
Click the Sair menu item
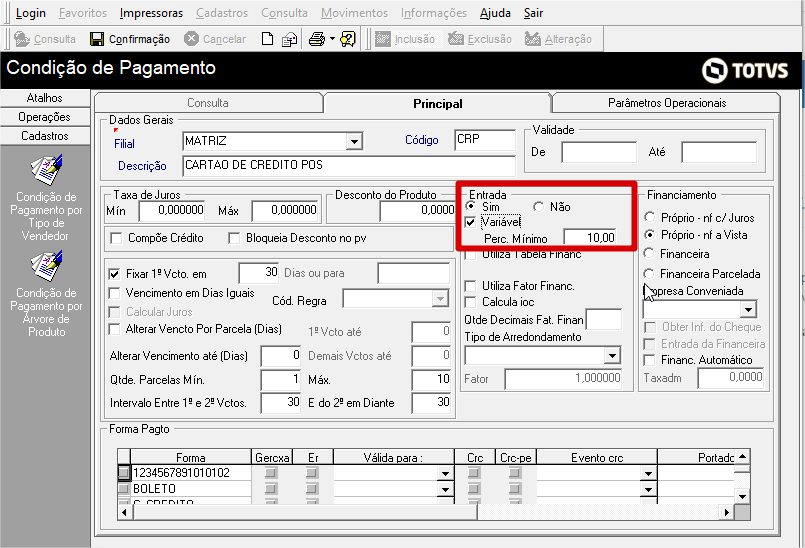coord(533,13)
